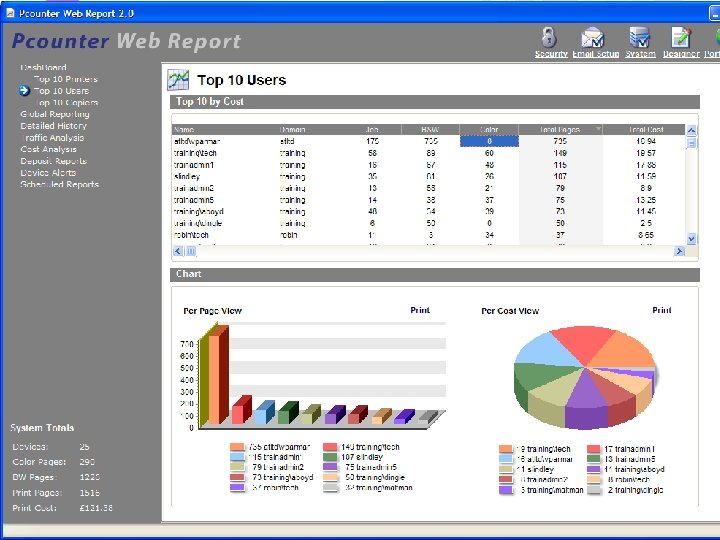Screen dimensions: 720x540
Task: Click the table's scroll up arrow
Action: [691, 130]
